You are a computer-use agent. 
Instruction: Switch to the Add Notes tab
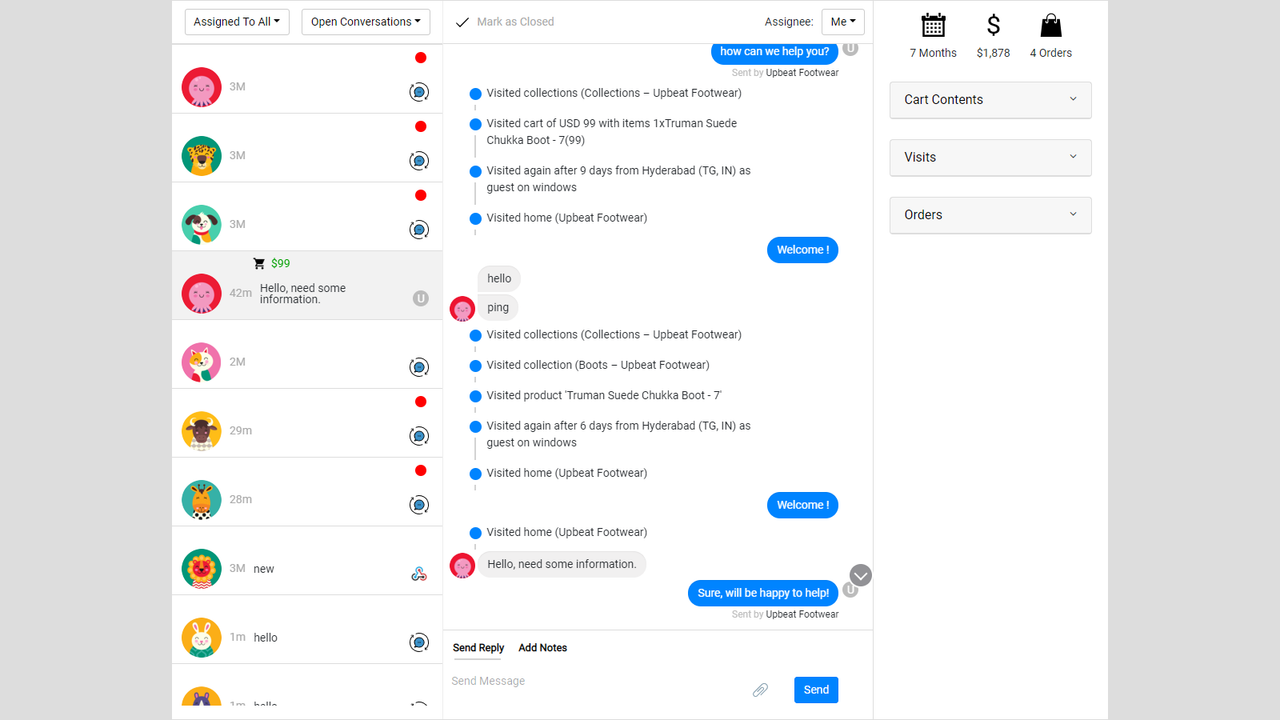tap(542, 648)
